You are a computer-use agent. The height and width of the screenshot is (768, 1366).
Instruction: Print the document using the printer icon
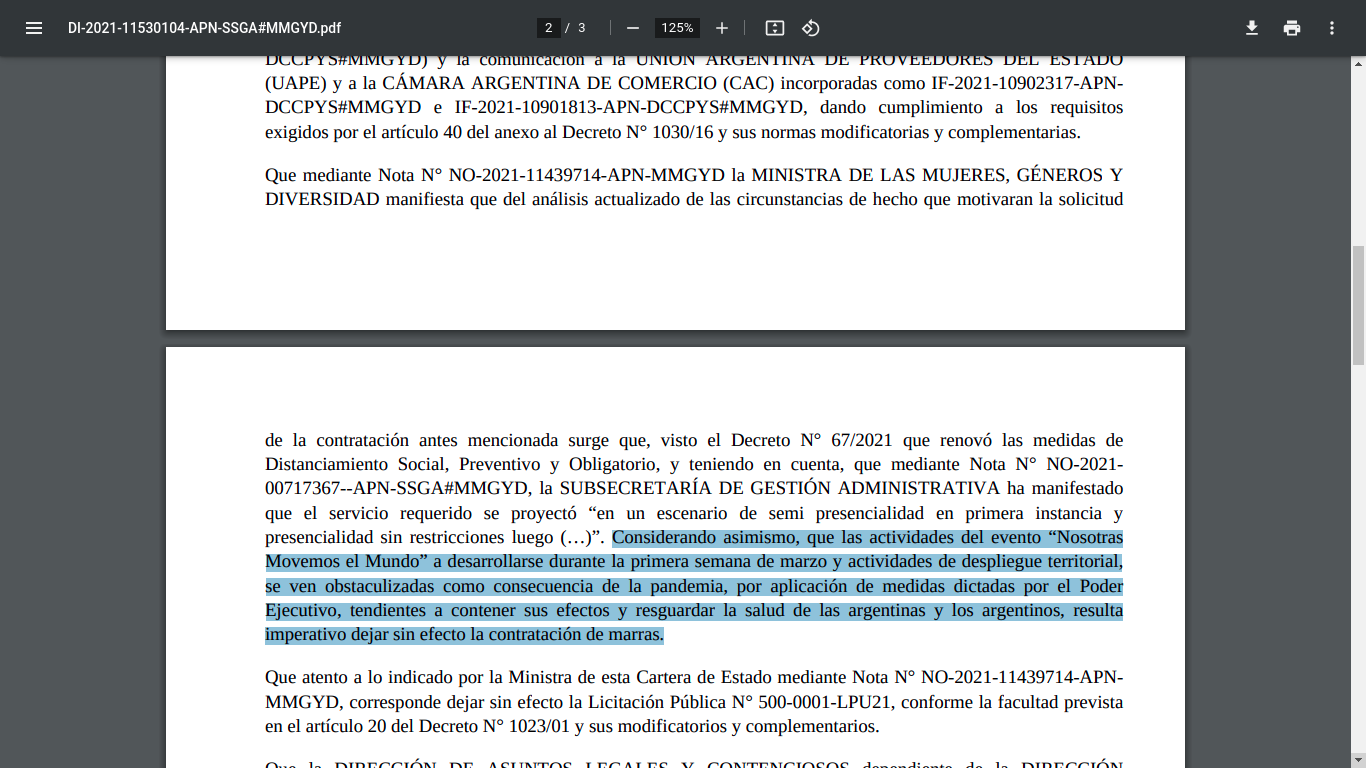[x=1292, y=28]
